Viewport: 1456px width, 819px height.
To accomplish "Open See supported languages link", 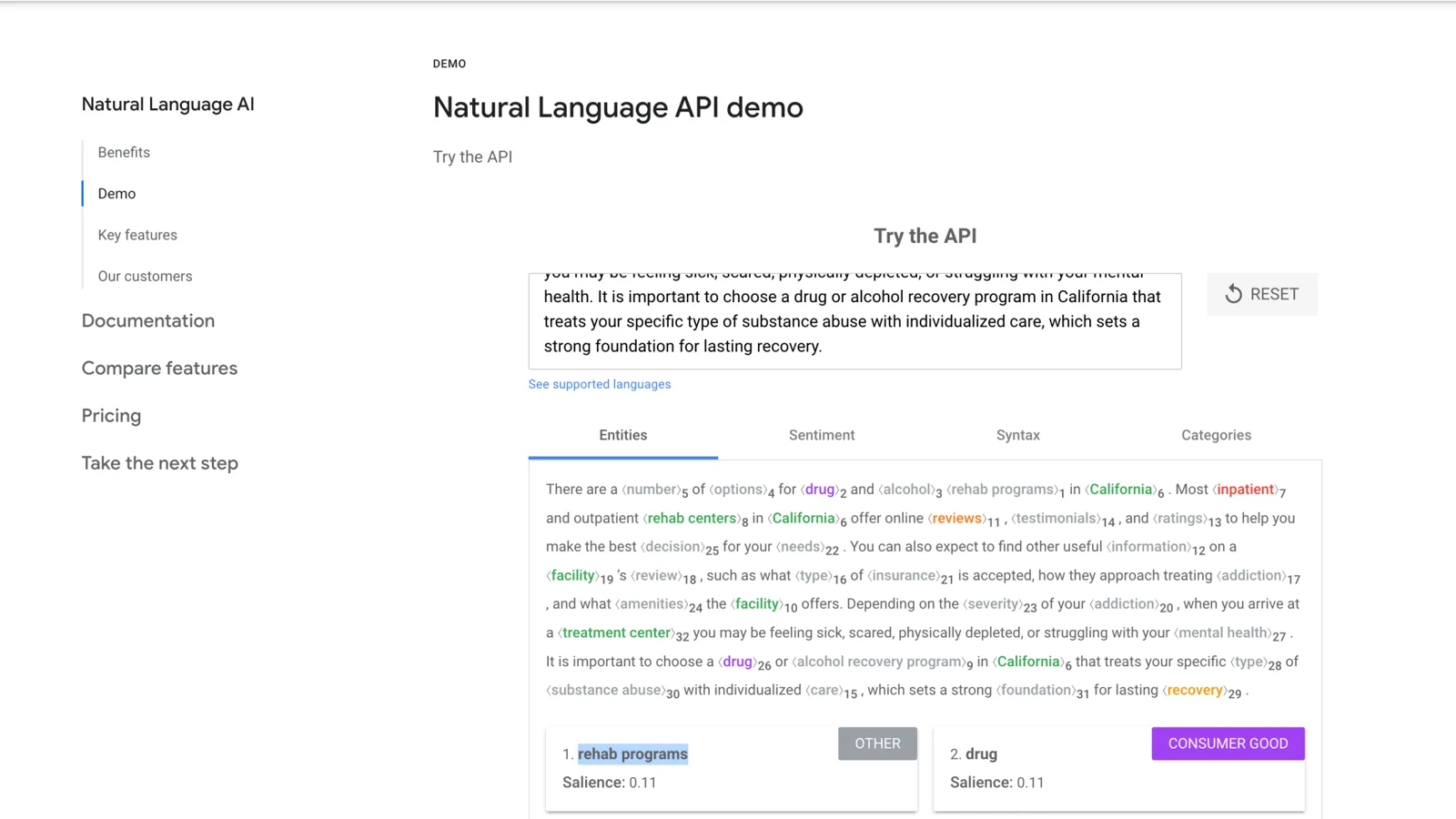I will pos(600,384).
